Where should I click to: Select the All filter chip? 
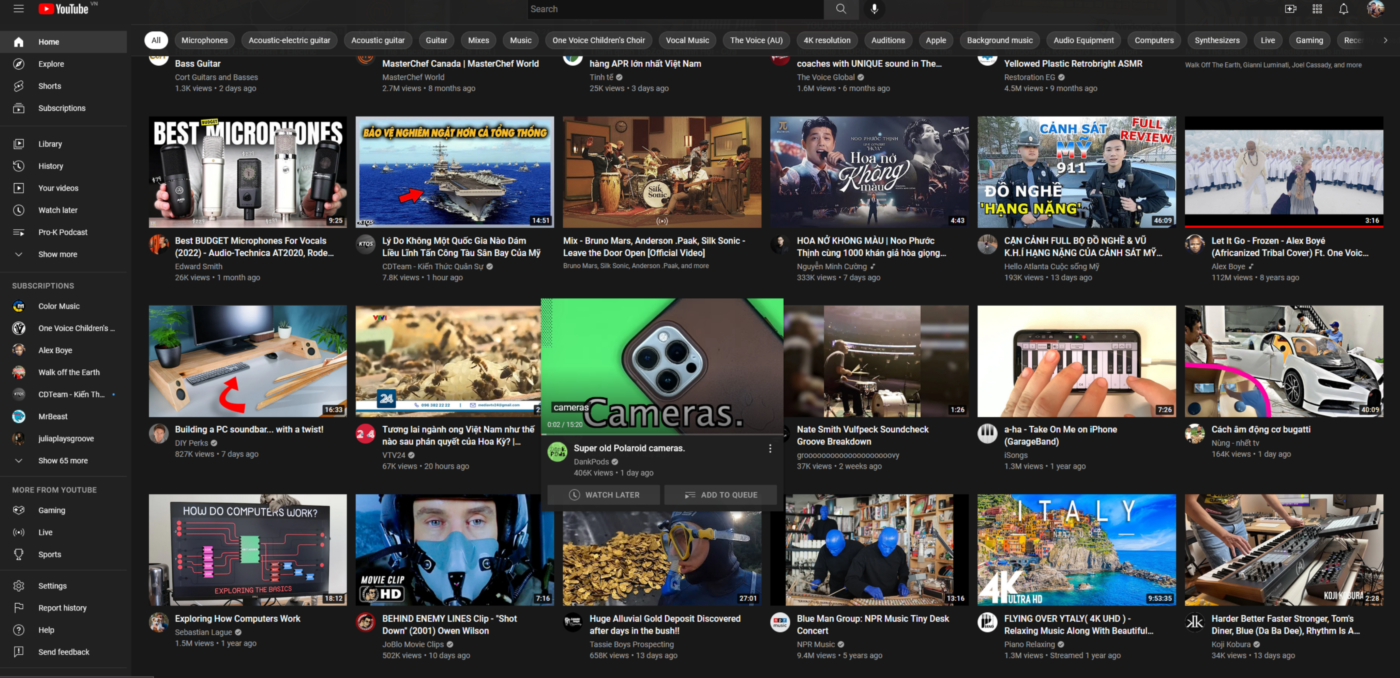(x=155, y=41)
